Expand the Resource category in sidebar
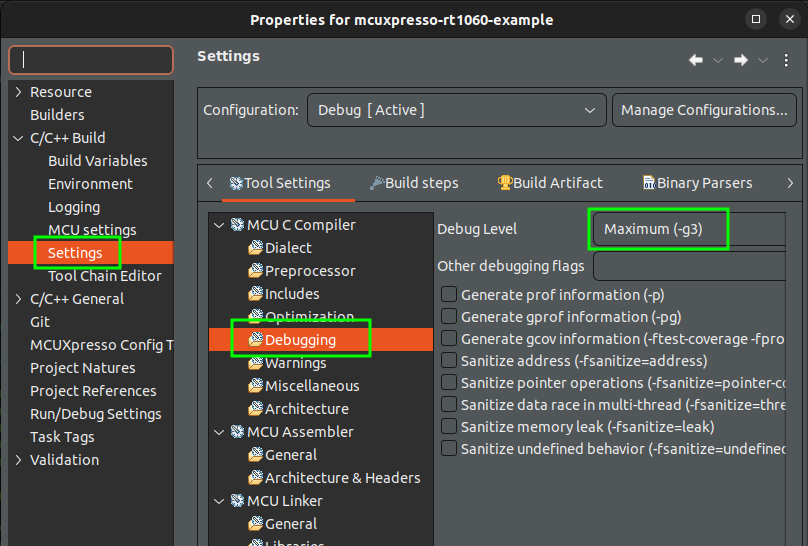The width and height of the screenshot is (808, 546). pyautogui.click(x=18, y=92)
